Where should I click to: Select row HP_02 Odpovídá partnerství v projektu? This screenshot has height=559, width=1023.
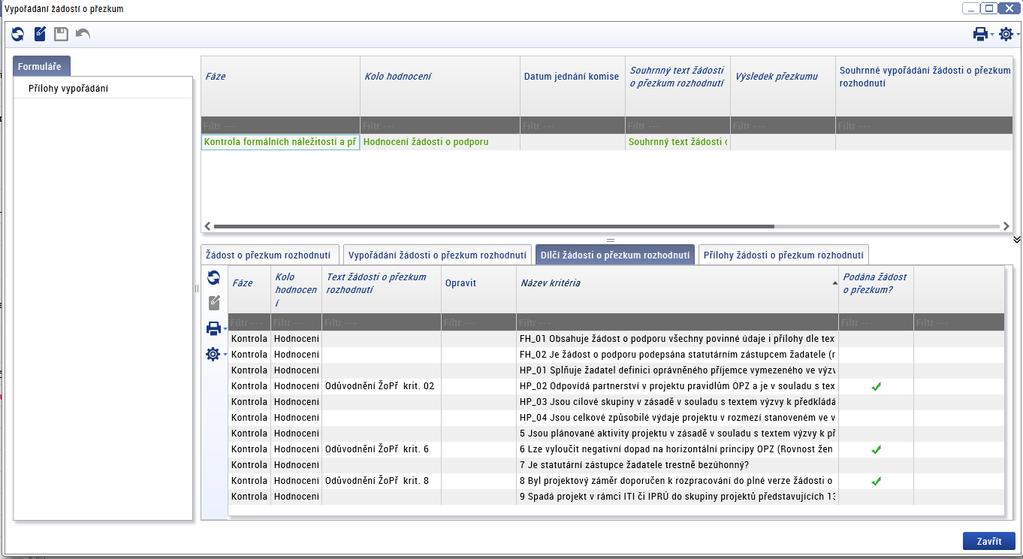616,385
